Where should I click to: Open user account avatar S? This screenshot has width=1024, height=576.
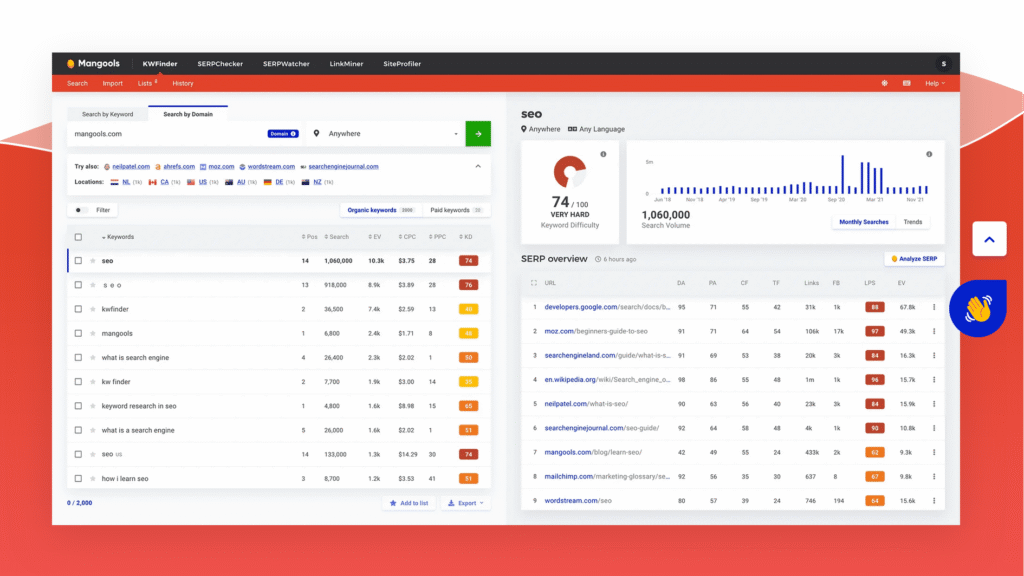click(943, 64)
